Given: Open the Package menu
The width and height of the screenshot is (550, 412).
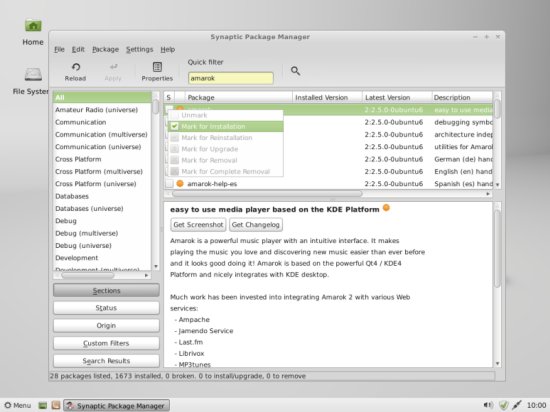Looking at the screenshot, I should pyautogui.click(x=105, y=49).
